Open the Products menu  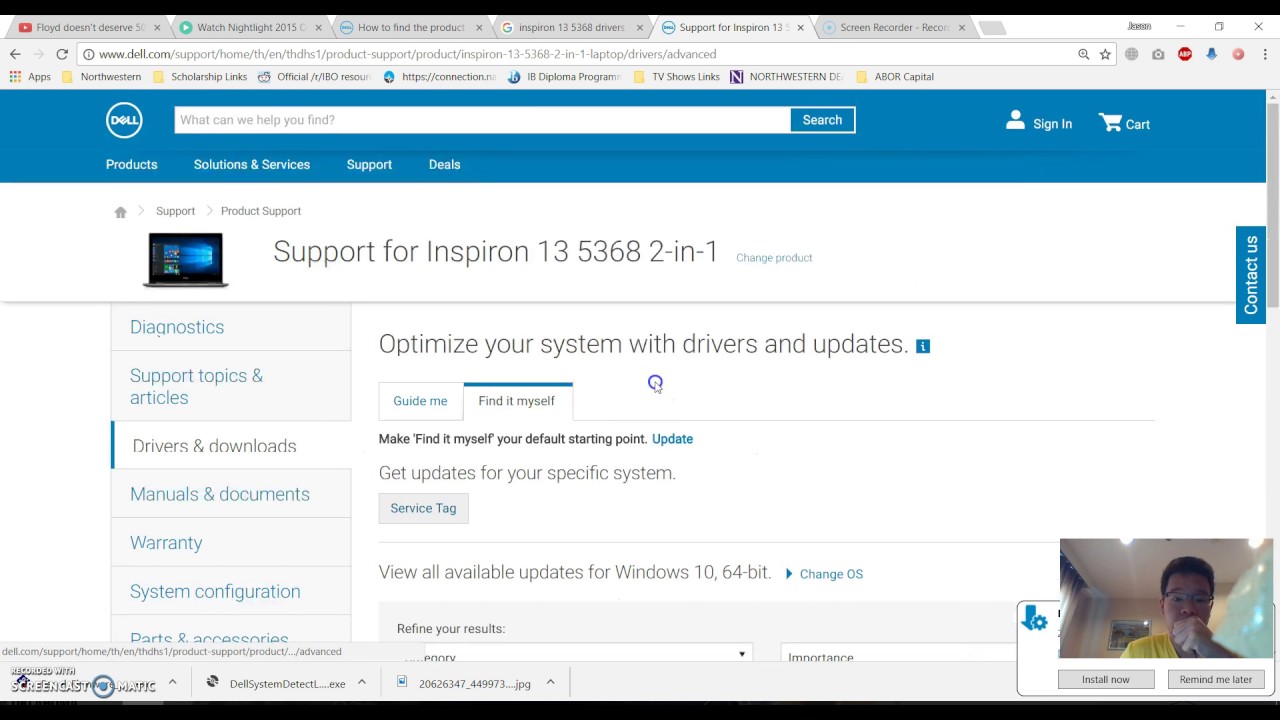(x=132, y=164)
